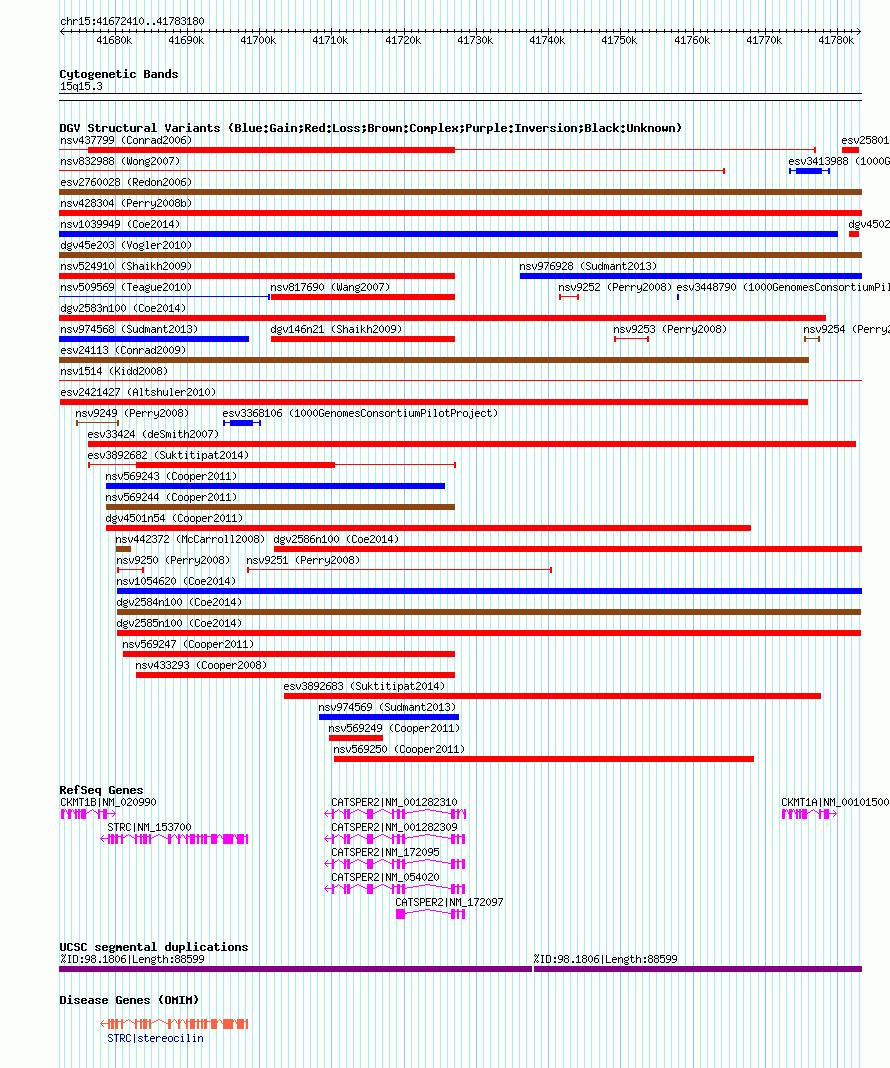
Task: Open the STRC|stereocilin OMIM link
Action: coord(155,1039)
